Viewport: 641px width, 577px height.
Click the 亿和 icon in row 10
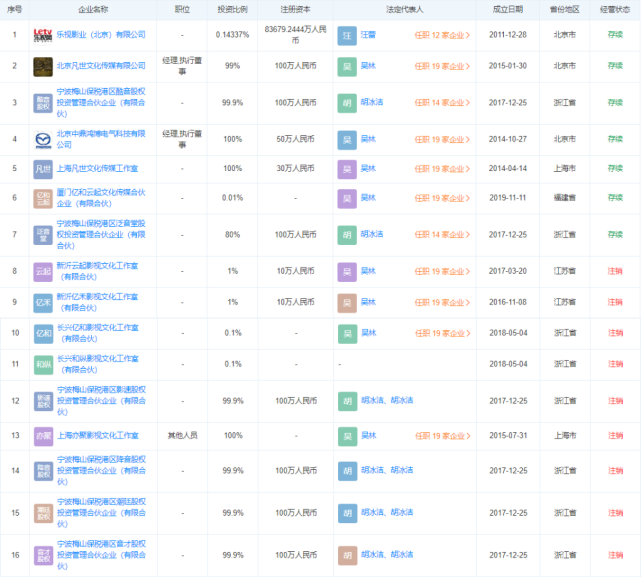point(43,333)
